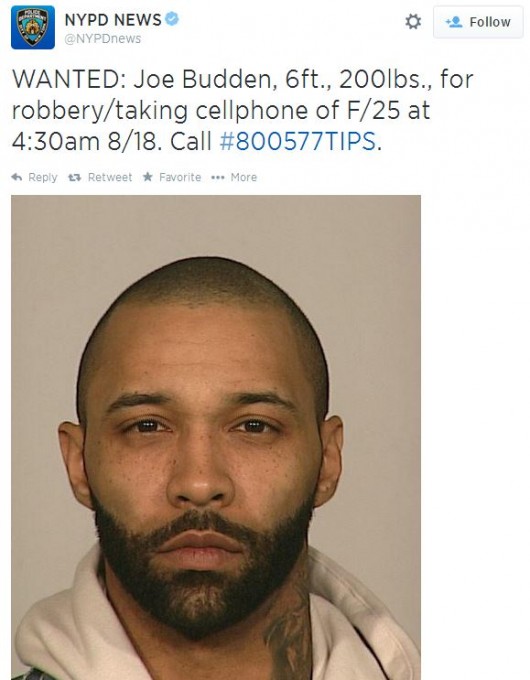Click the Reply text label
530x680 pixels.
click(x=43, y=177)
